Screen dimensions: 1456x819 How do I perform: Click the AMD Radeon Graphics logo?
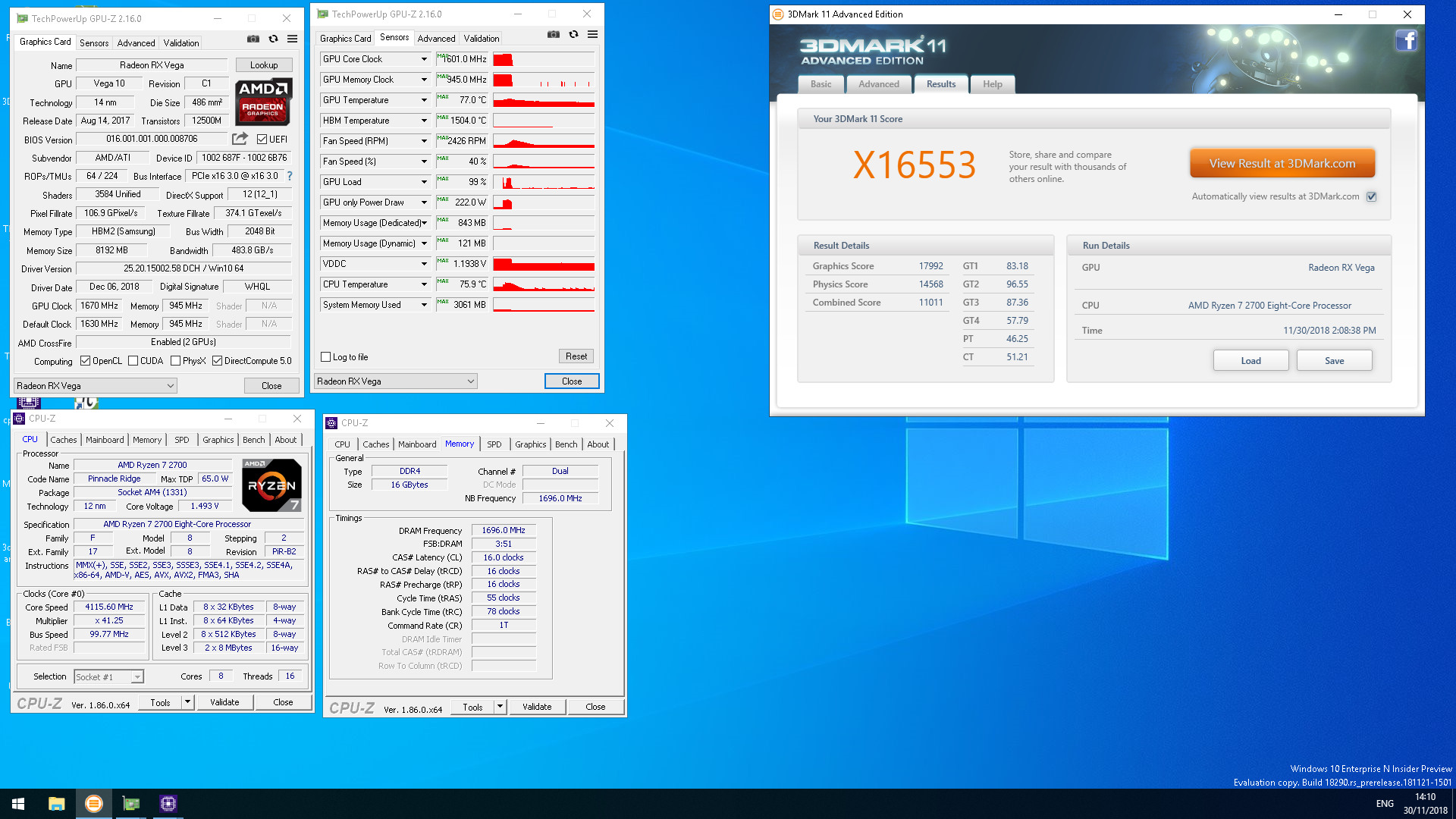click(x=263, y=102)
